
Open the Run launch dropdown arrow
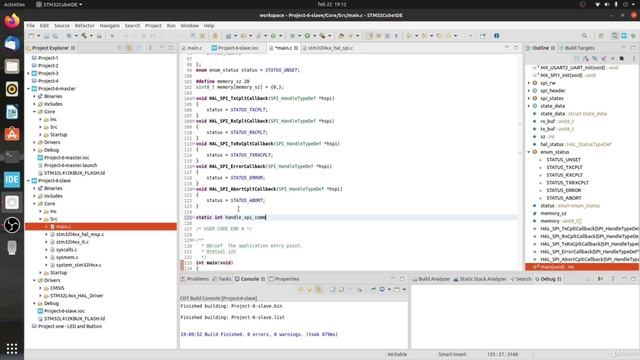pos(314,36)
